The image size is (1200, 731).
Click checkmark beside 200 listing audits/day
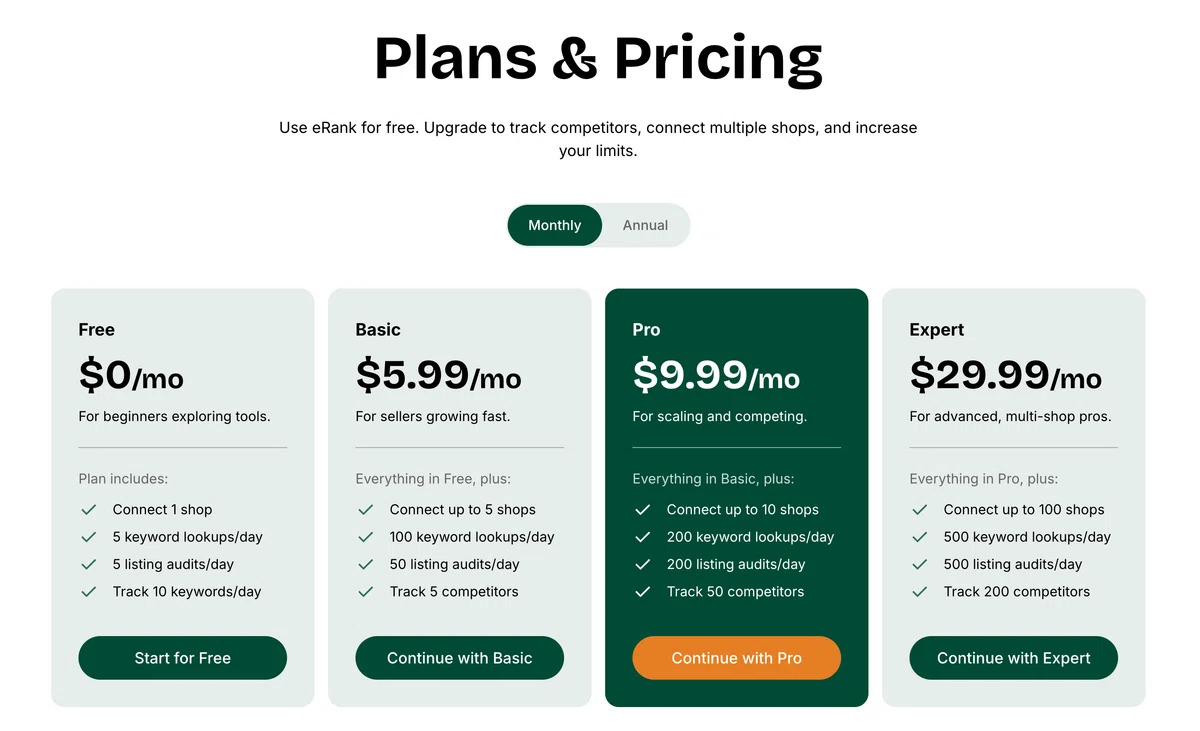click(x=643, y=564)
